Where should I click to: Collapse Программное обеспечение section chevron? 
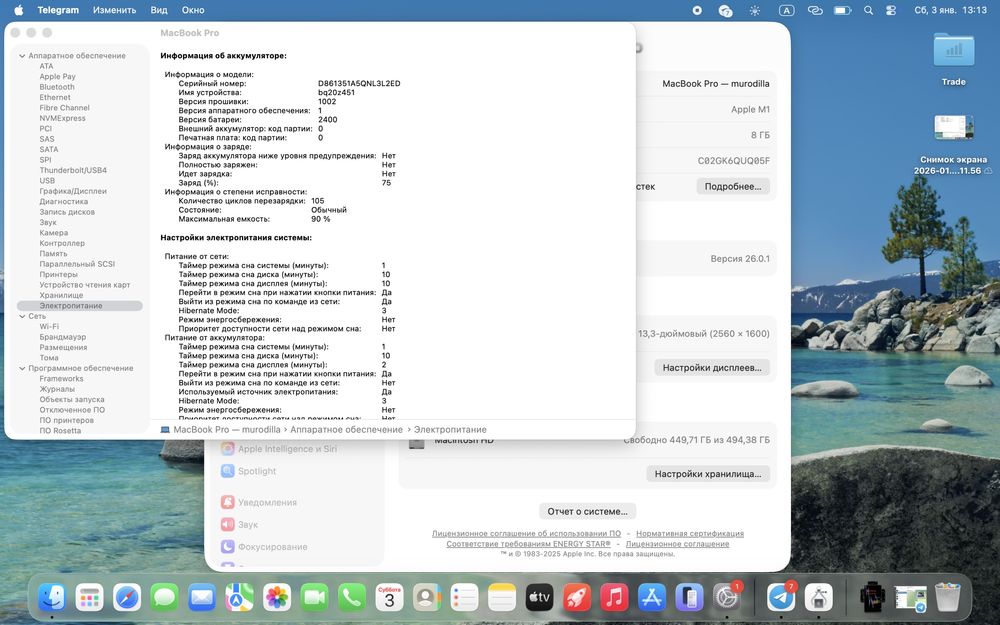coord(22,369)
